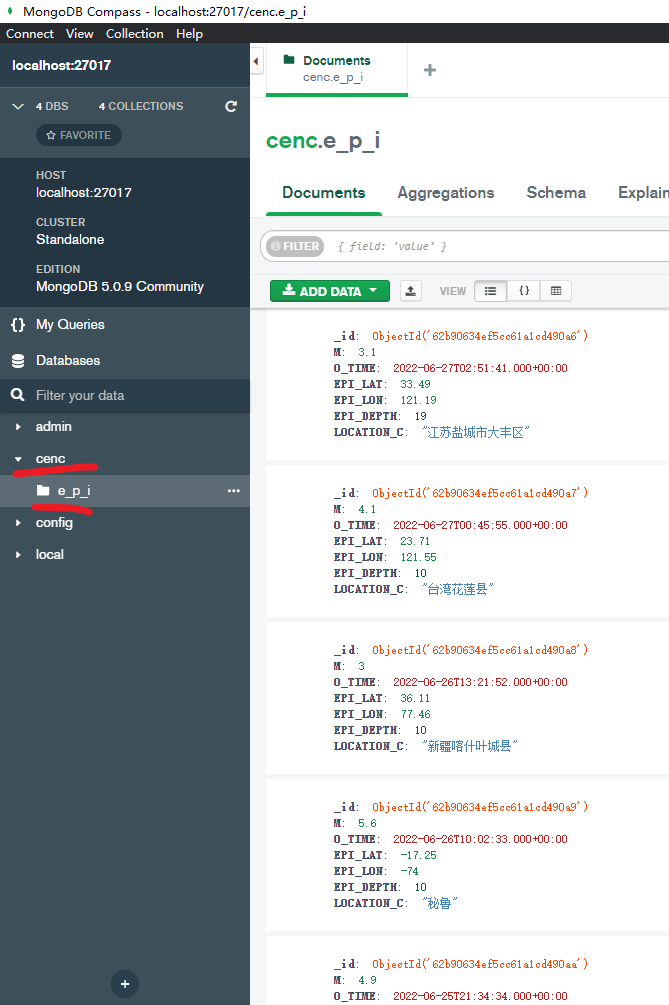Click the EPI_LON value 121.55

tap(418, 558)
